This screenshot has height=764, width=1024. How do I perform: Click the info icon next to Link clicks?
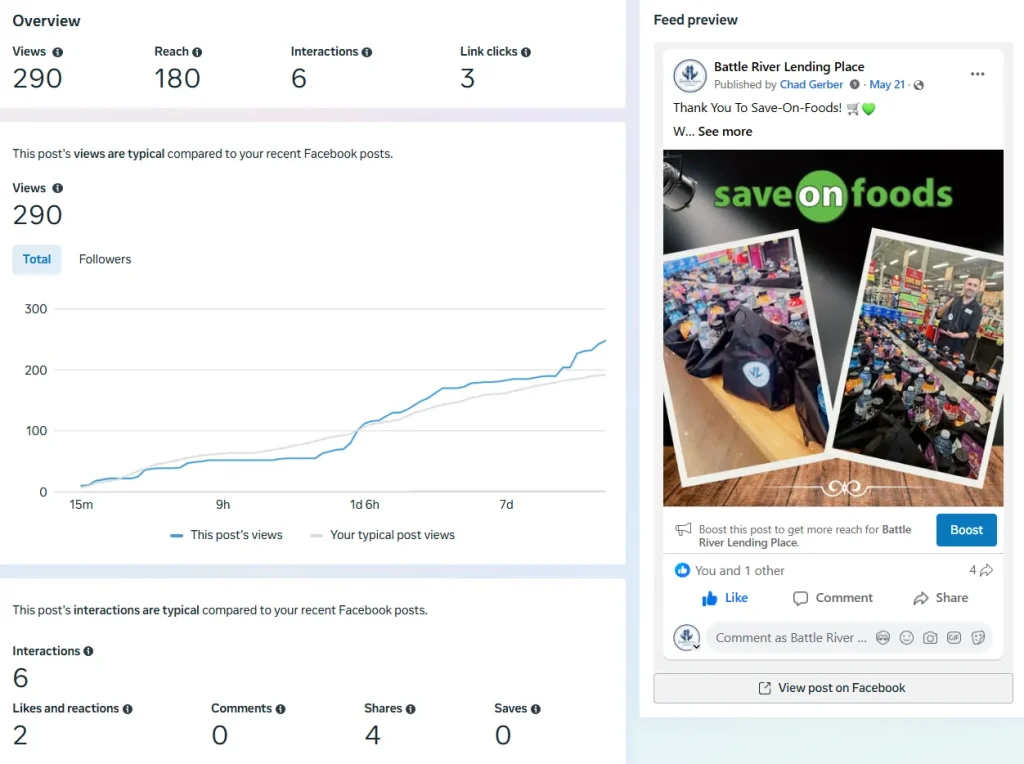click(x=526, y=52)
